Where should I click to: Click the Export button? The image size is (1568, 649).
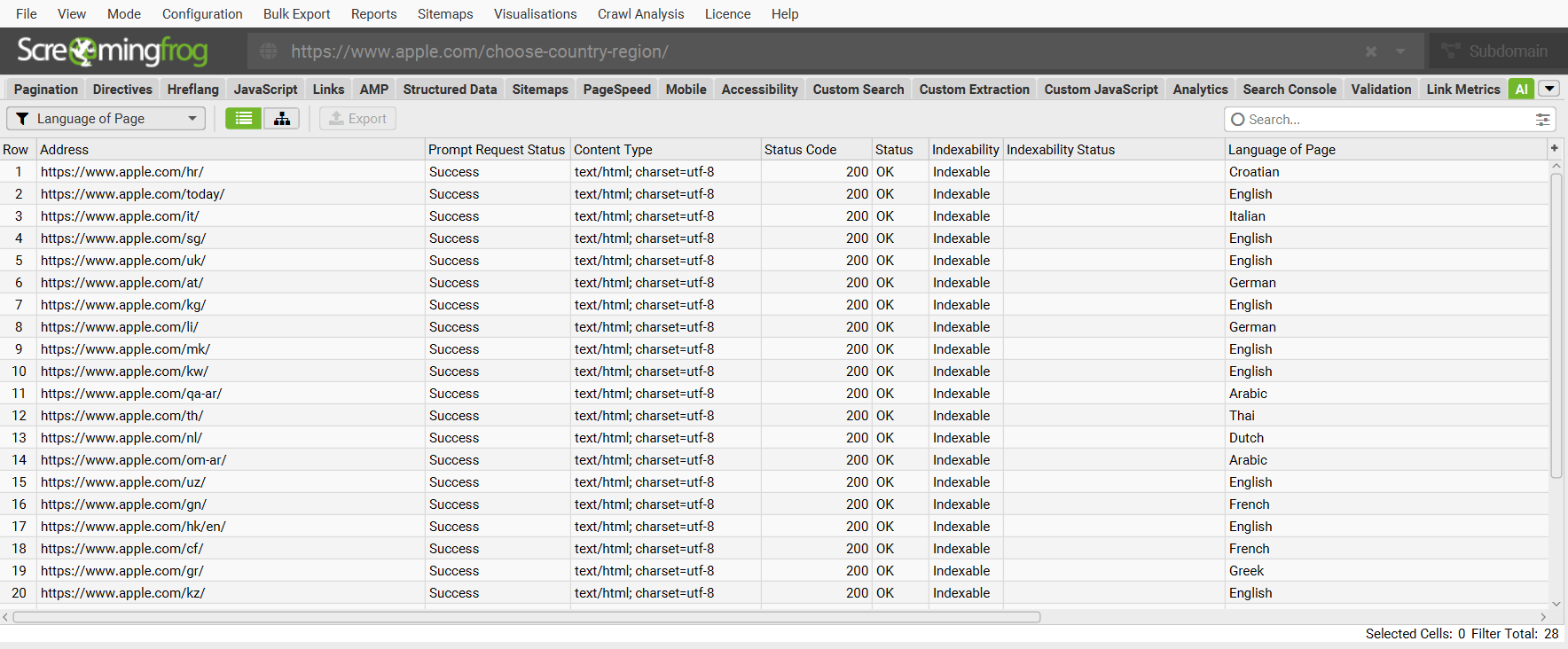(358, 119)
